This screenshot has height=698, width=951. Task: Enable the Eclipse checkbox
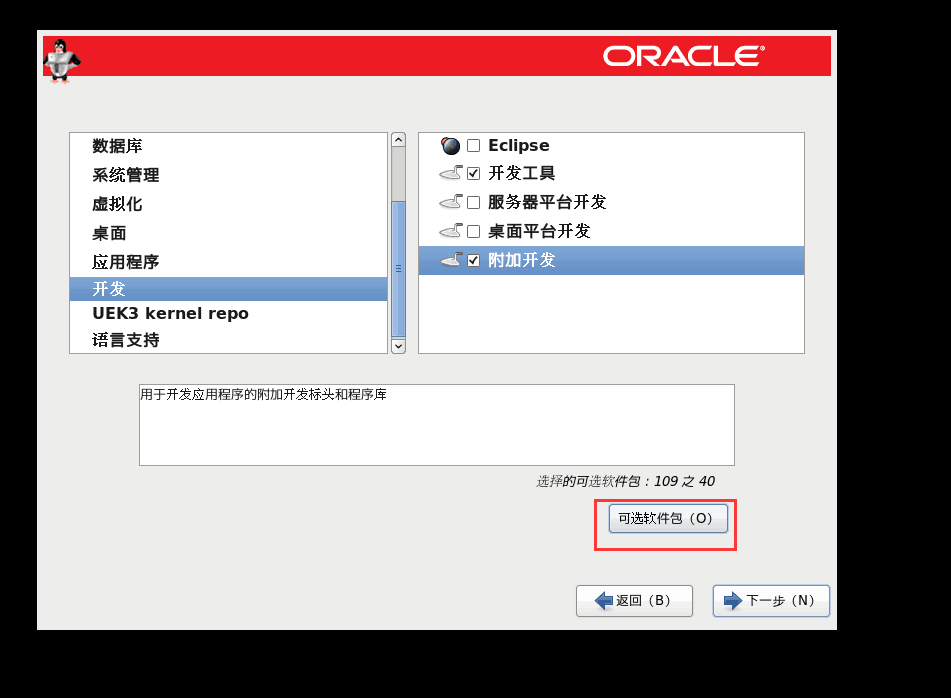pyautogui.click(x=474, y=146)
